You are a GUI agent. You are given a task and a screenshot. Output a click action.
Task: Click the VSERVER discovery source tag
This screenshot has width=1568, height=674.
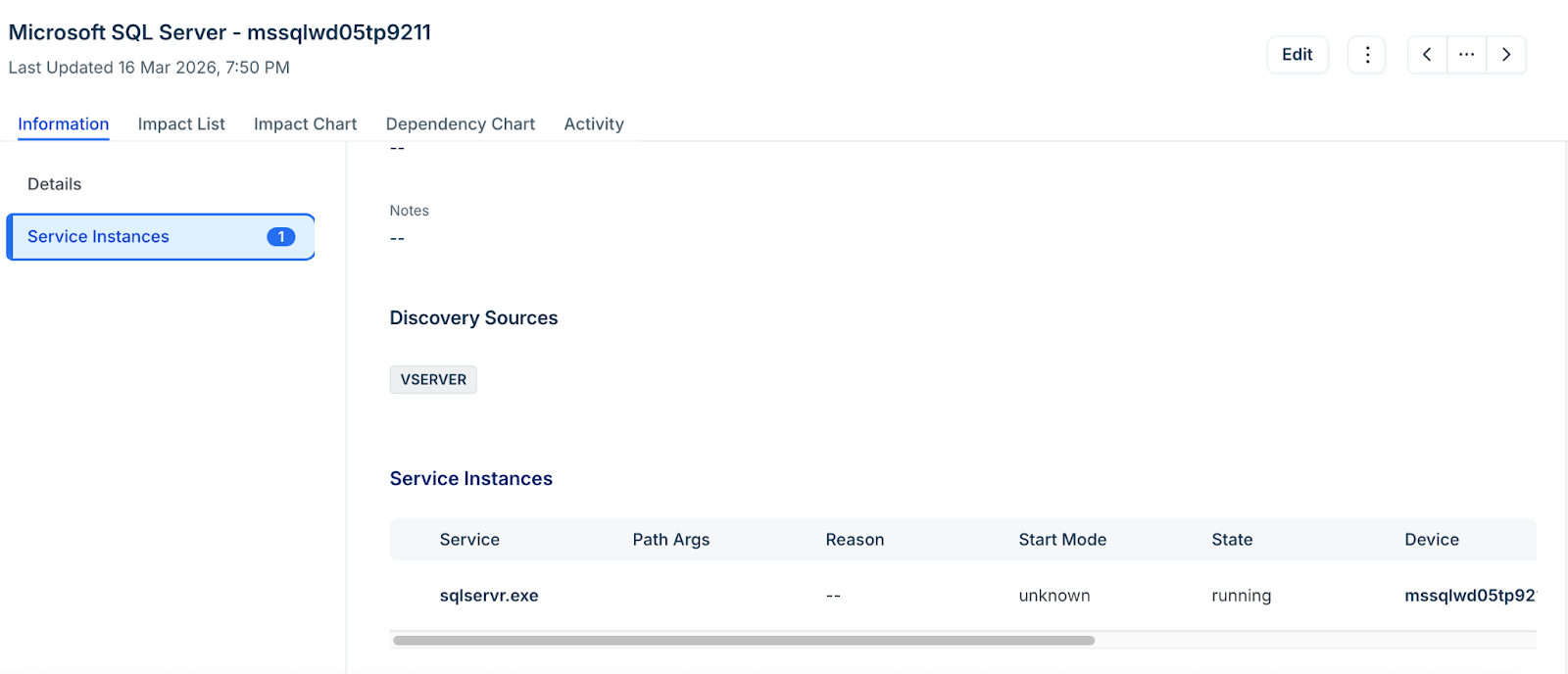433,380
